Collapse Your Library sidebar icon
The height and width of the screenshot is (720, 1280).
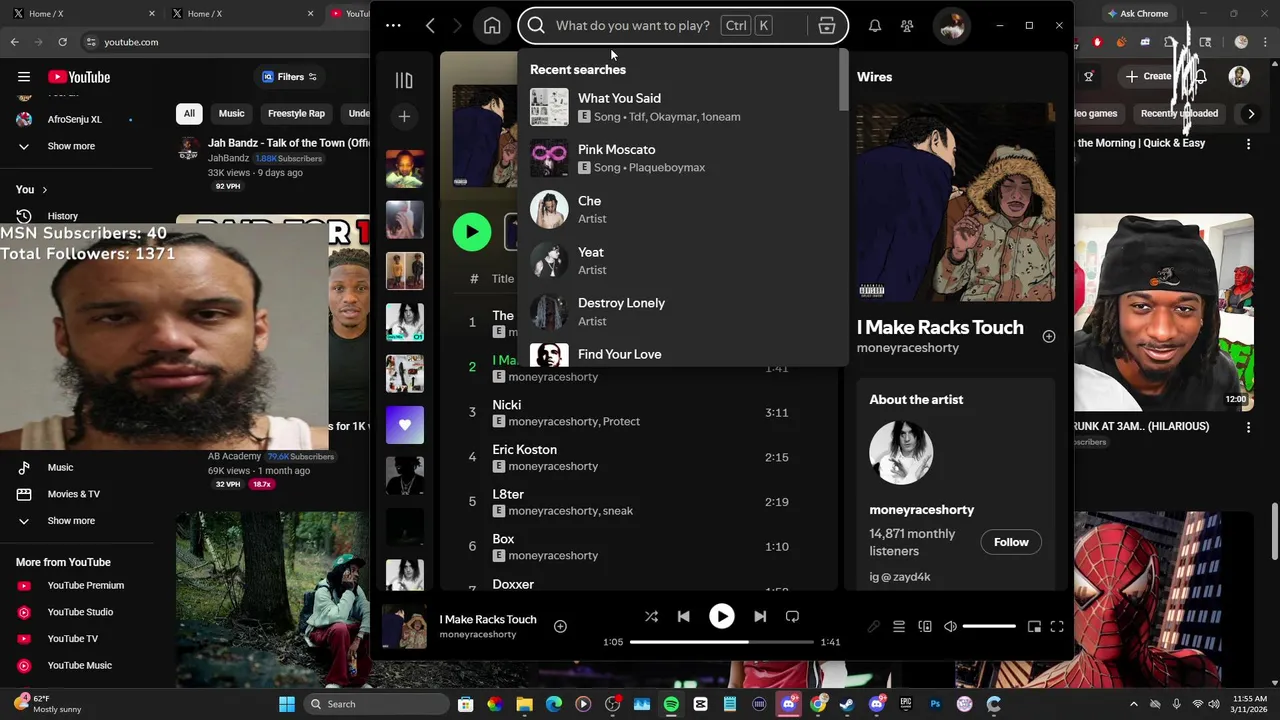point(404,80)
